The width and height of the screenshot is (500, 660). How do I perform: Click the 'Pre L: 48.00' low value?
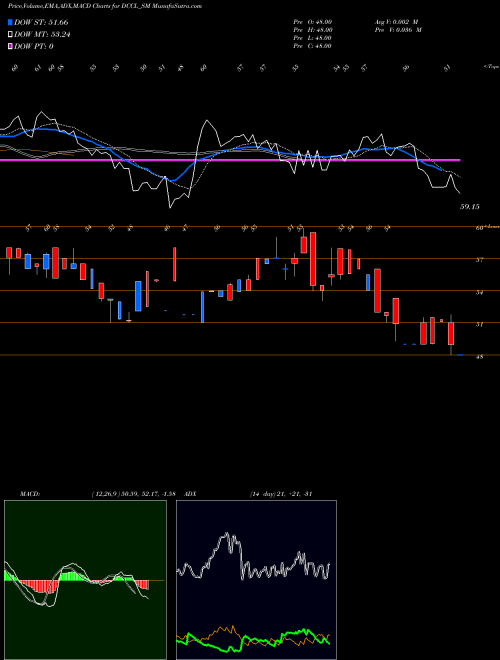(x=313, y=38)
